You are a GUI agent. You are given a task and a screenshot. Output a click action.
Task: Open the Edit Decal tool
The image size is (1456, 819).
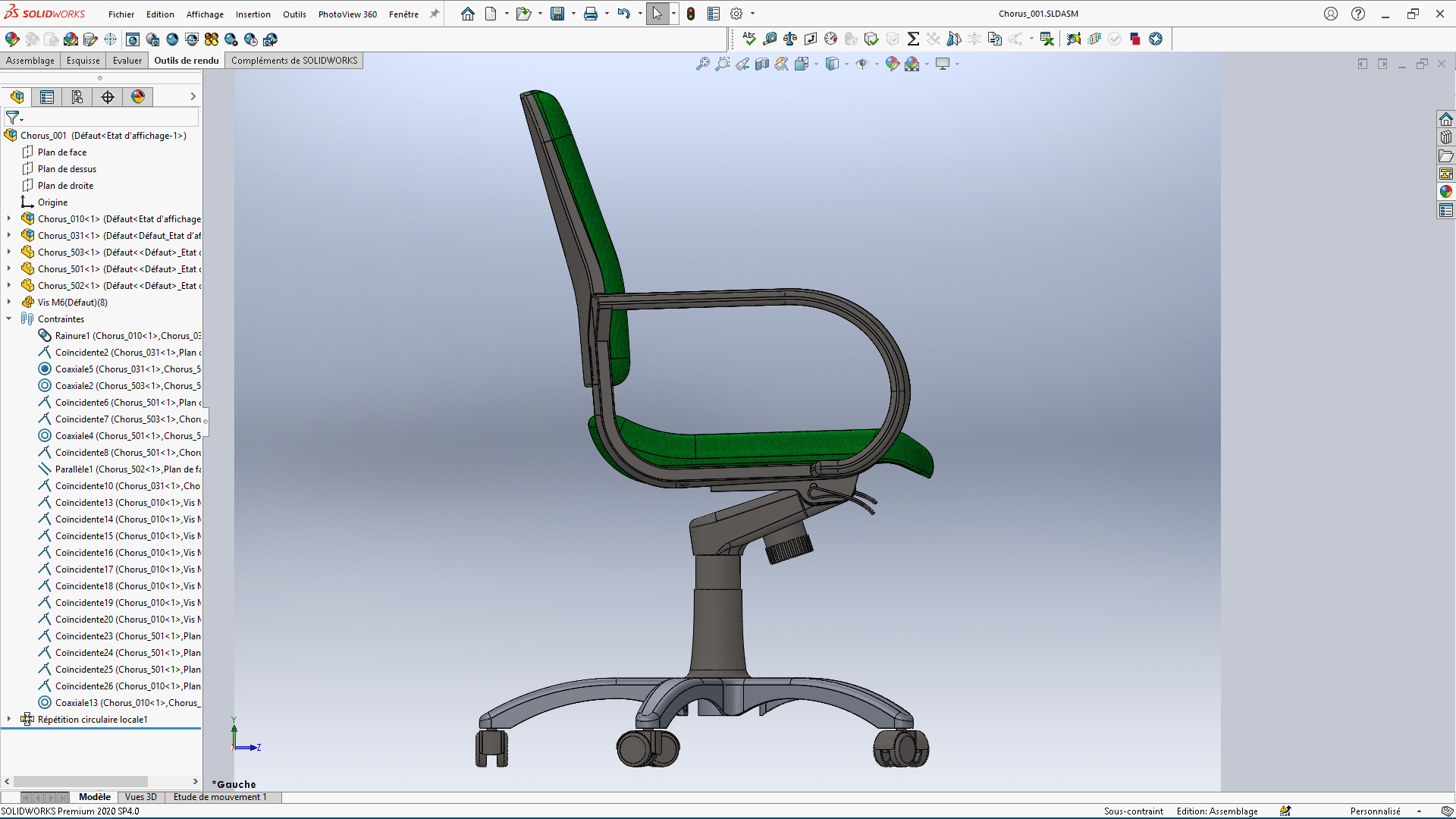91,39
